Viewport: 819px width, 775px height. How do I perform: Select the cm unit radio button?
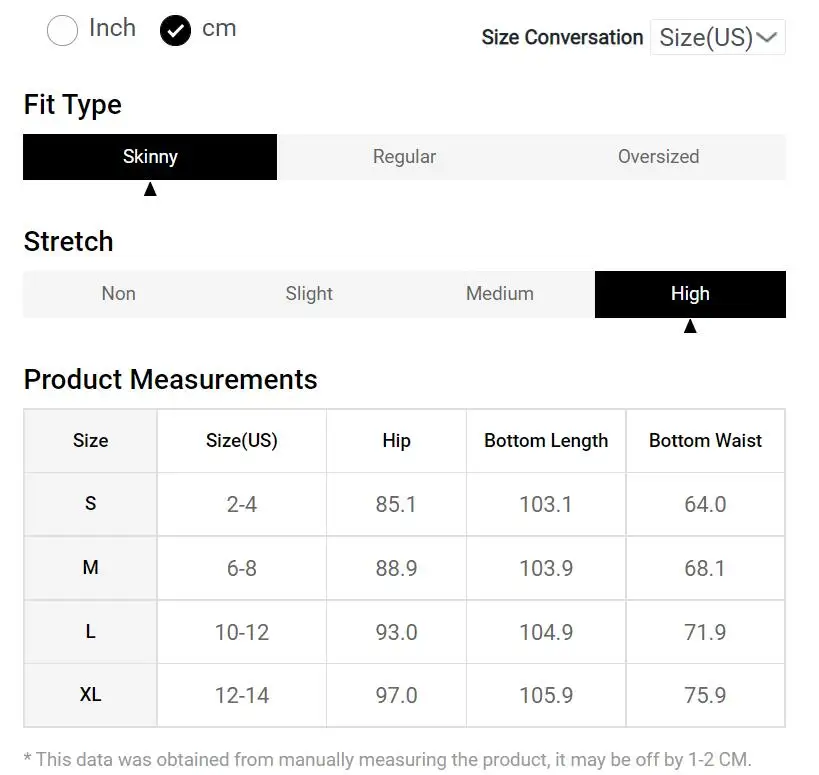tap(175, 31)
